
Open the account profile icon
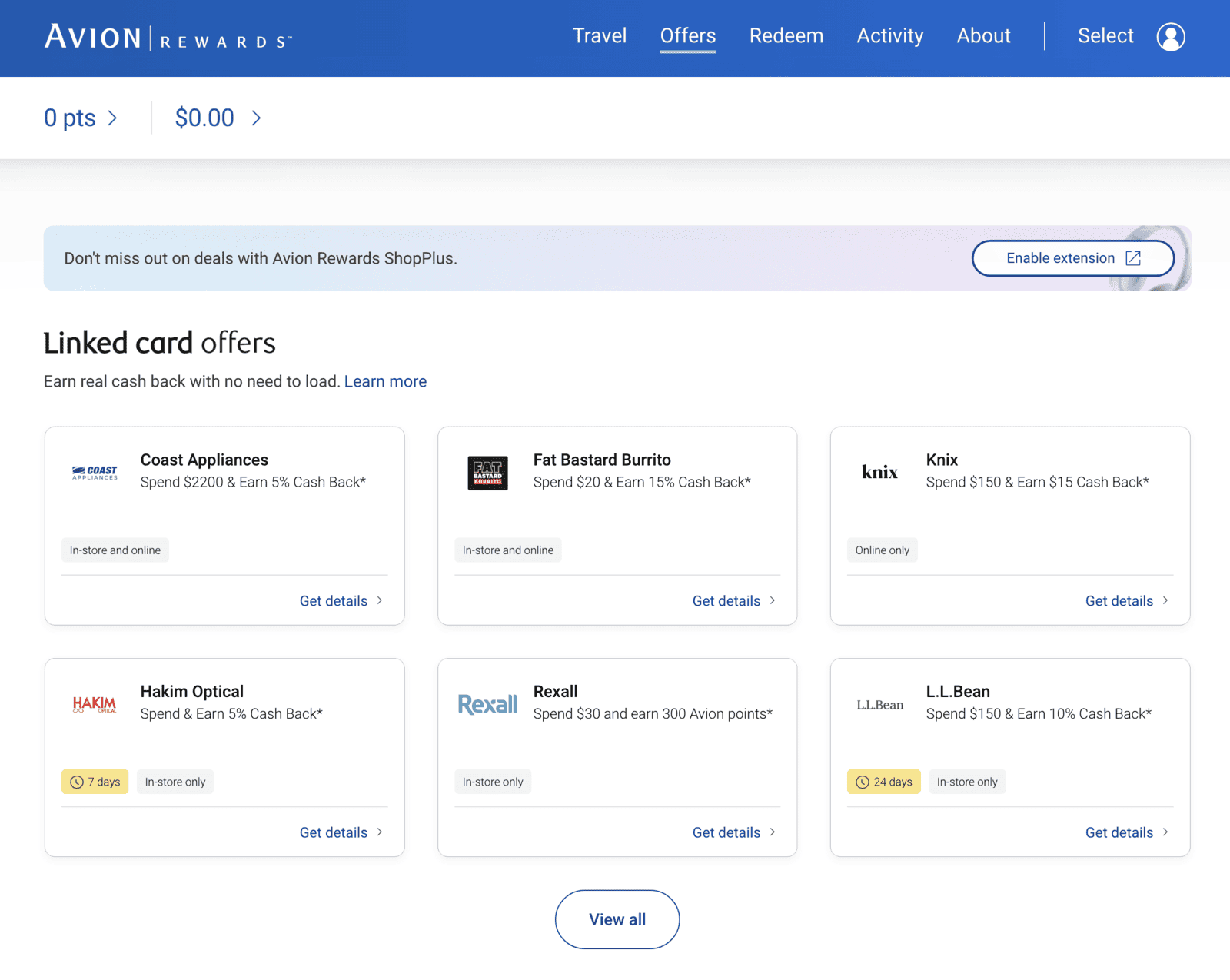pos(1171,36)
